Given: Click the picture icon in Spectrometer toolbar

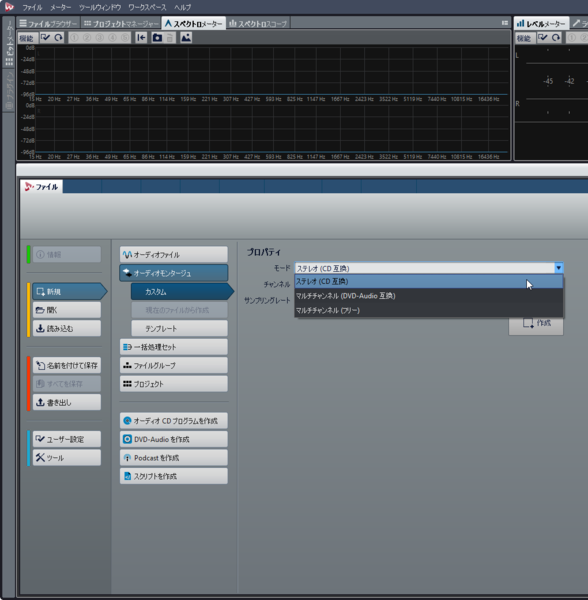Looking at the screenshot, I should pos(186,38).
